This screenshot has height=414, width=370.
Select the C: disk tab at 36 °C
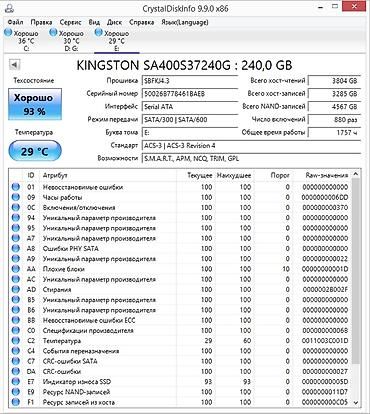21,40
